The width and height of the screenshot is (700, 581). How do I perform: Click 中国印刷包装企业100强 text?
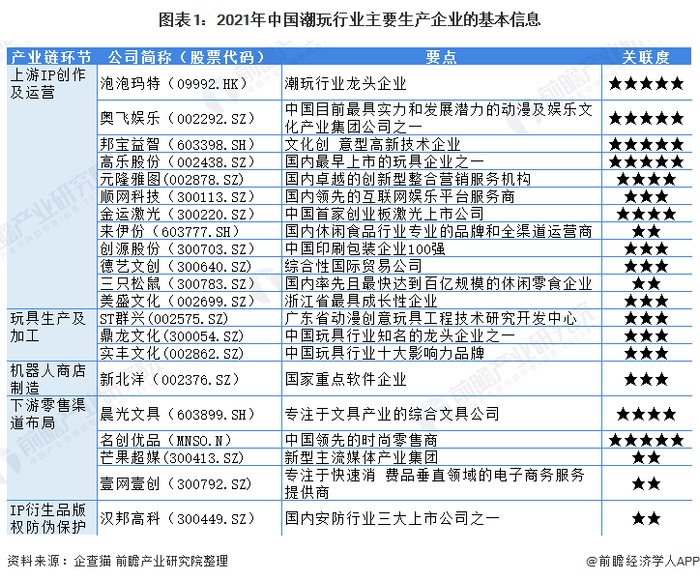365,249
